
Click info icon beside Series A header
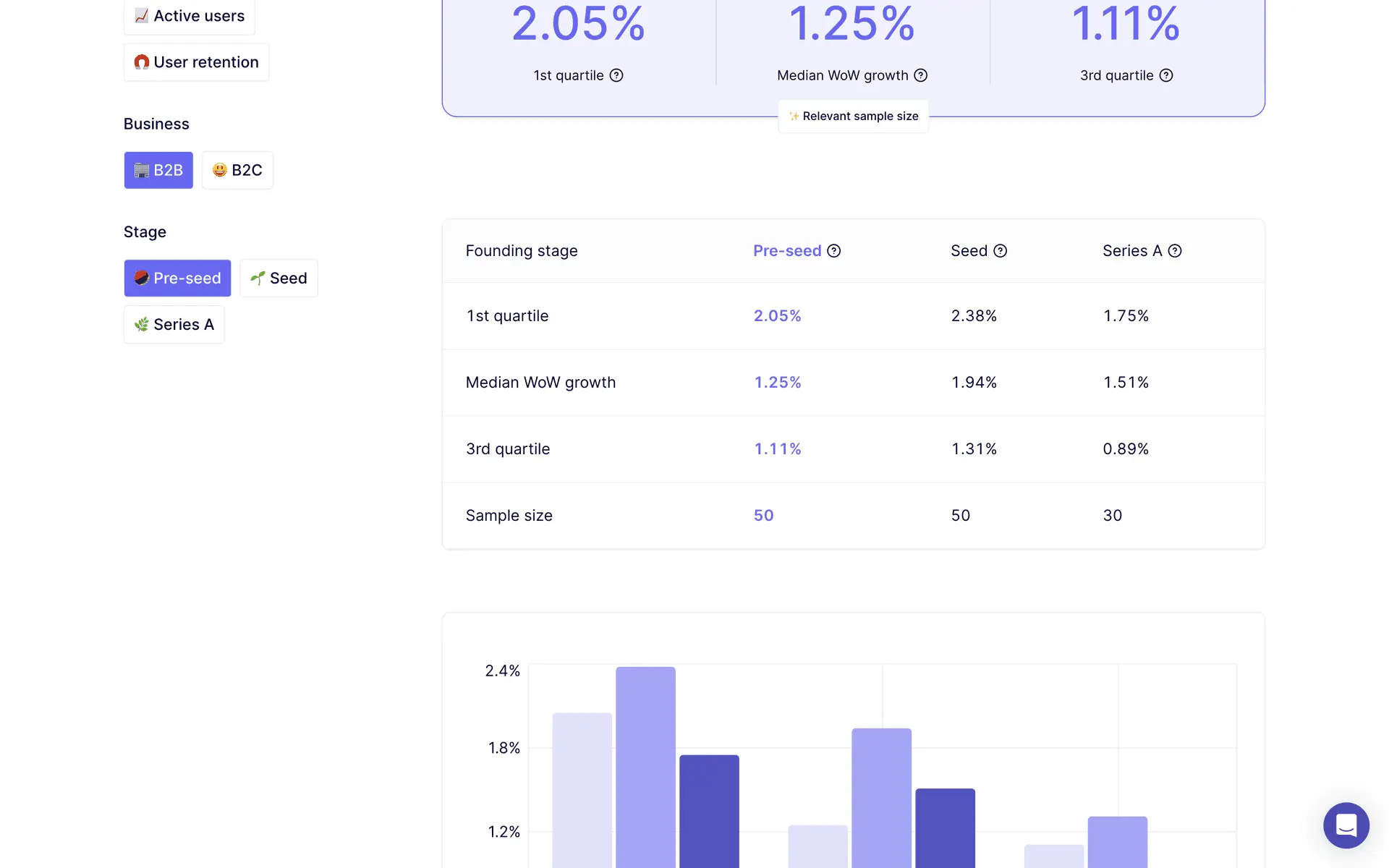pos(1175,251)
